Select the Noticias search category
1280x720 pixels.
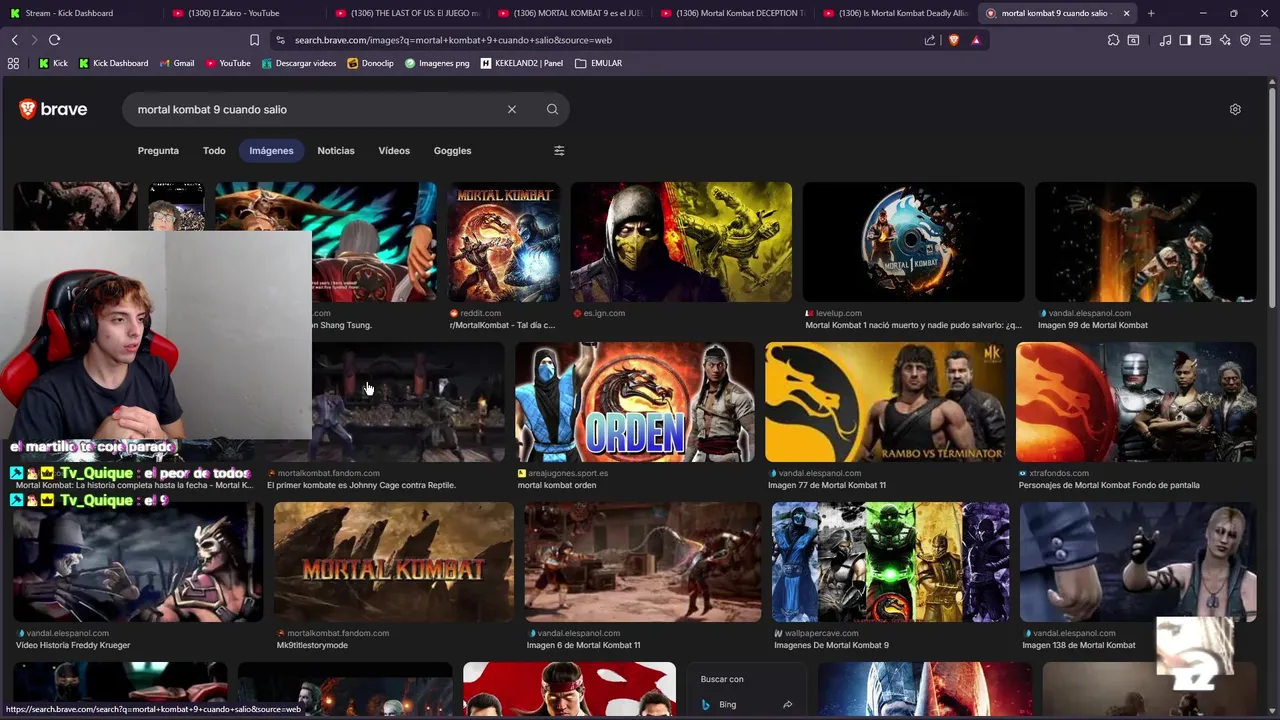coord(336,151)
